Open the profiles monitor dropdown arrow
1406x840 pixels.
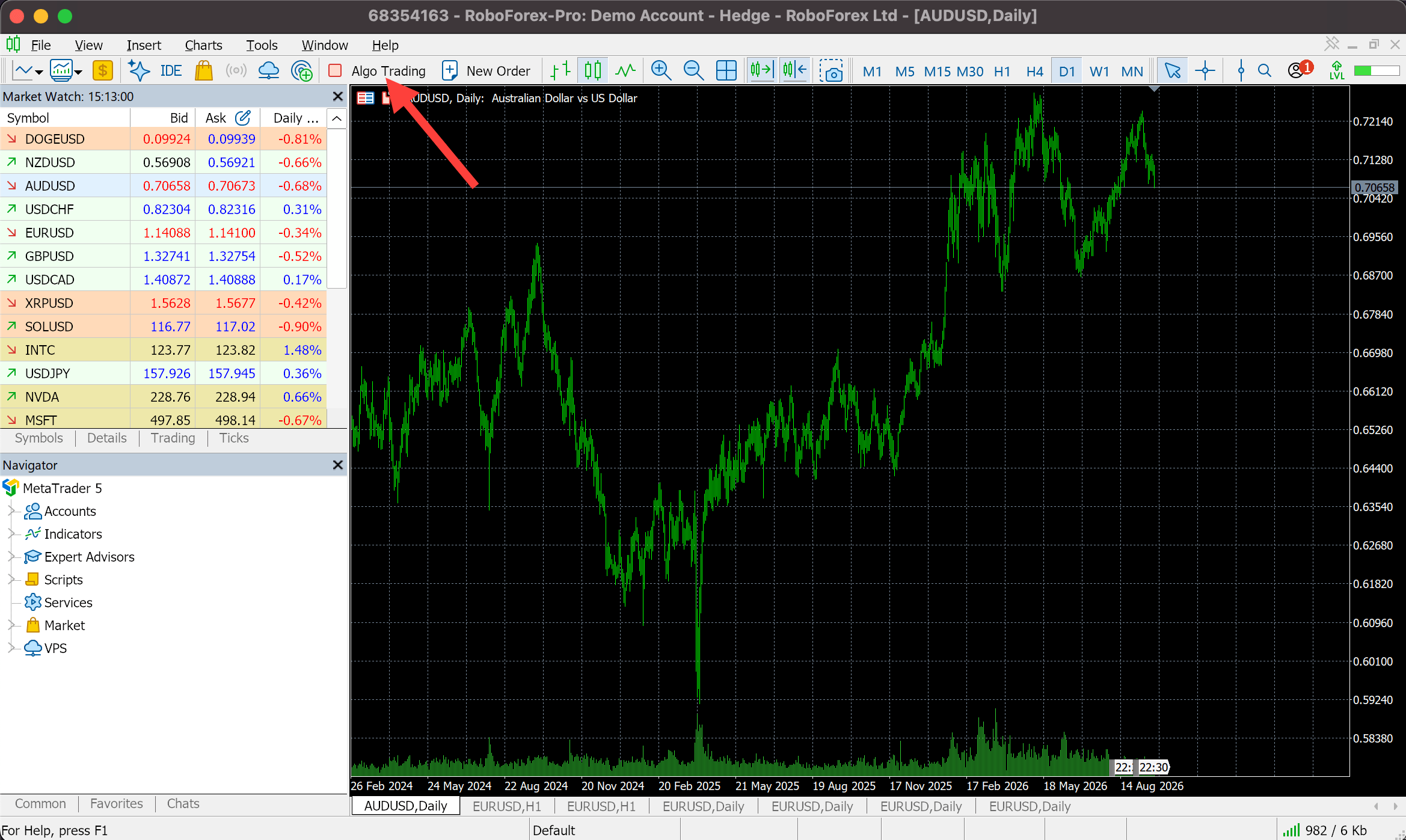click(78, 72)
